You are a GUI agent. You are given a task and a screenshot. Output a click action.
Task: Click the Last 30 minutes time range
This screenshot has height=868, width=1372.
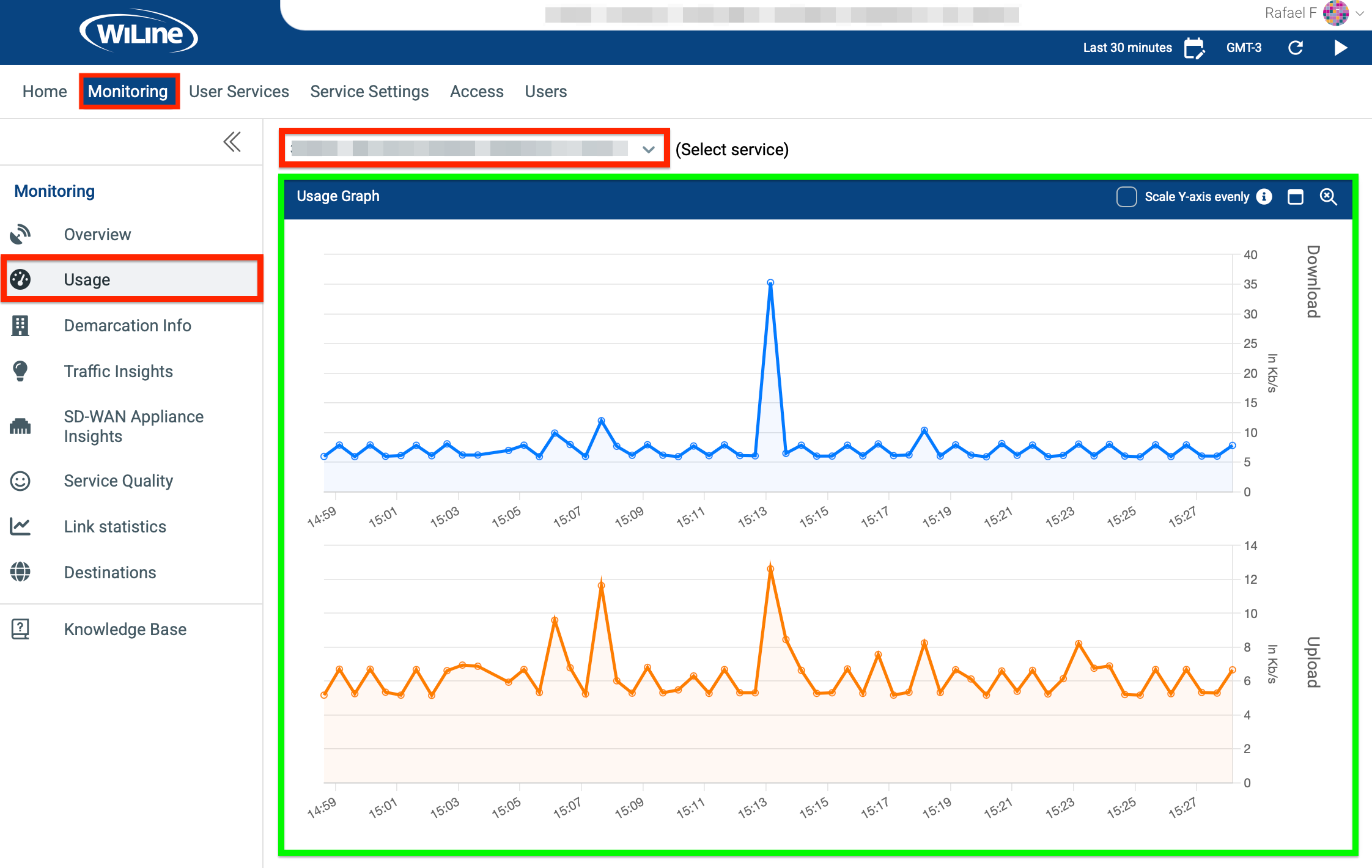pos(1127,47)
